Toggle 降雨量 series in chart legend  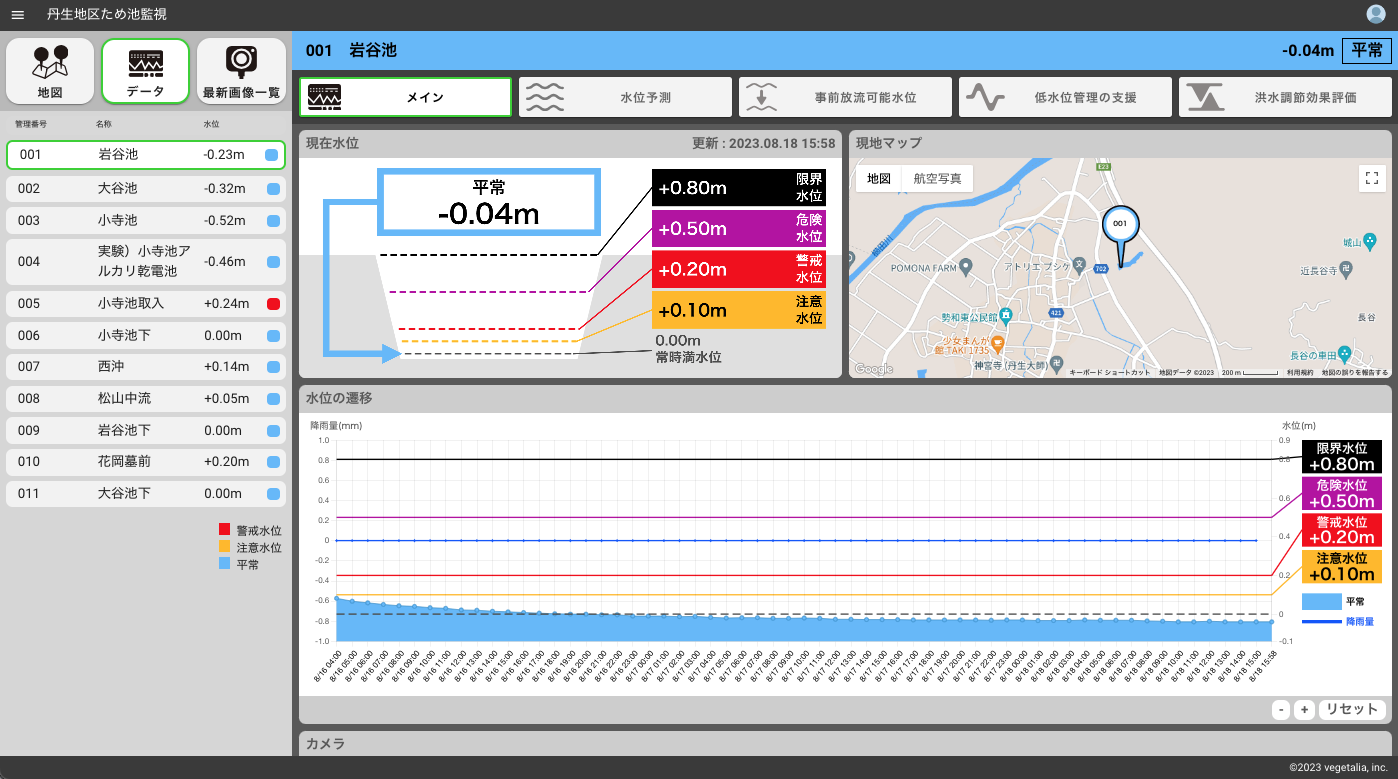tap(1338, 622)
